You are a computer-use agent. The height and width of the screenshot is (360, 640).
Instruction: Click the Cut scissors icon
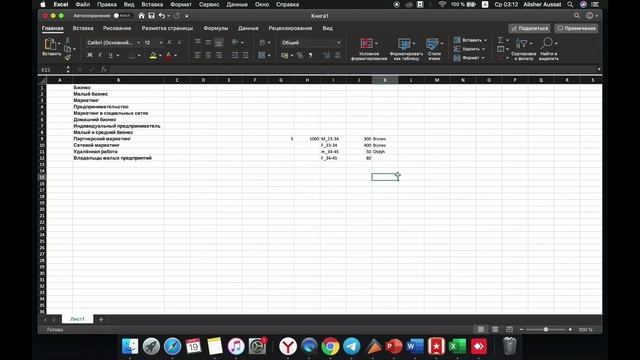67,40
